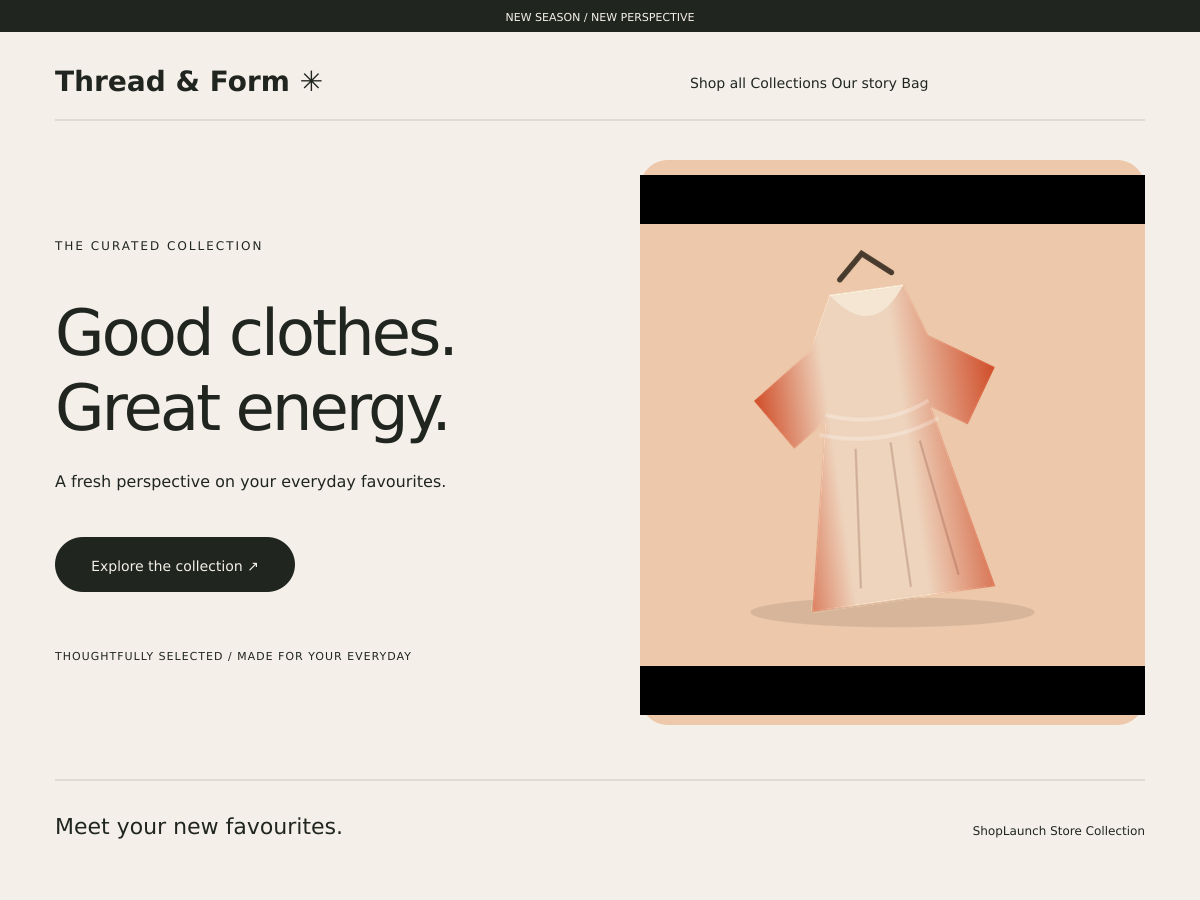The height and width of the screenshot is (900, 1200).
Task: Click "THOUGHTFULLY SELECTED / MADE FOR YOUR EVERYDAY" tagline
Action: click(233, 657)
